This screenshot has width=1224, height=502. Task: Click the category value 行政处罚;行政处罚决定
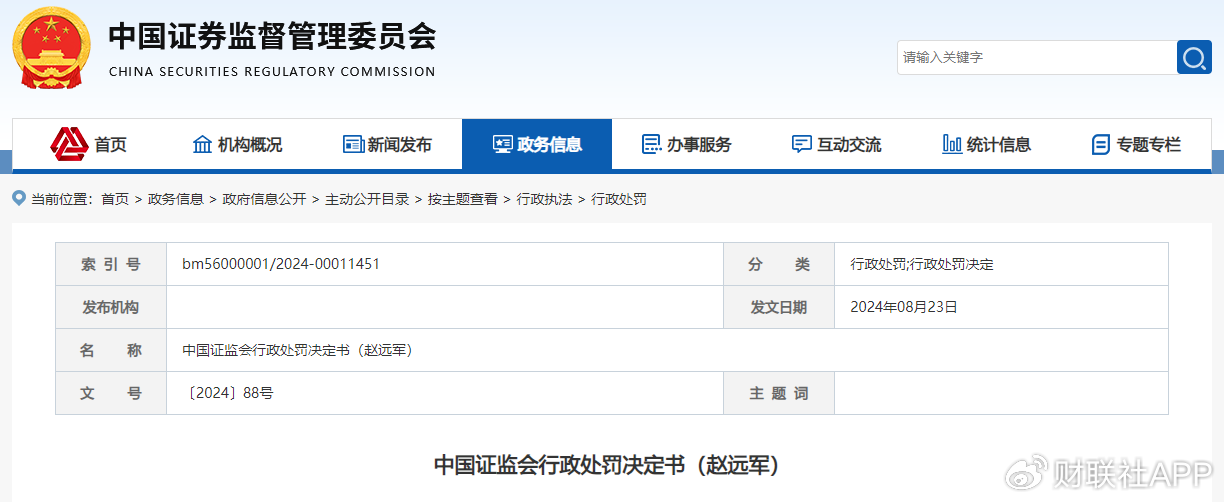[x=922, y=264]
